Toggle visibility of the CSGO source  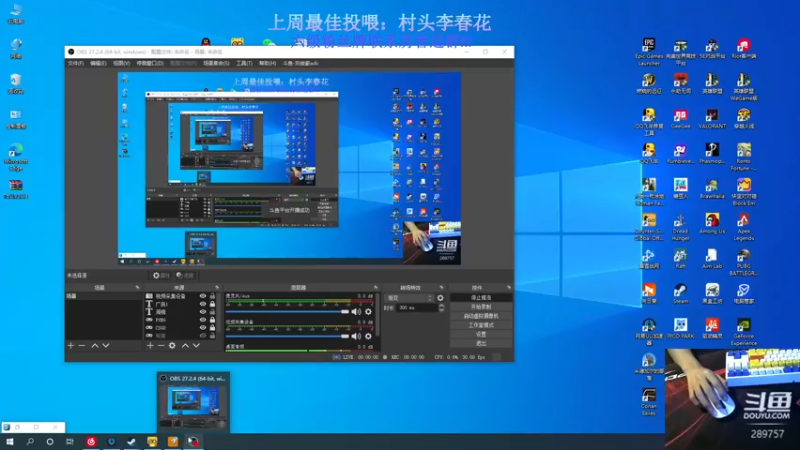[x=203, y=328]
